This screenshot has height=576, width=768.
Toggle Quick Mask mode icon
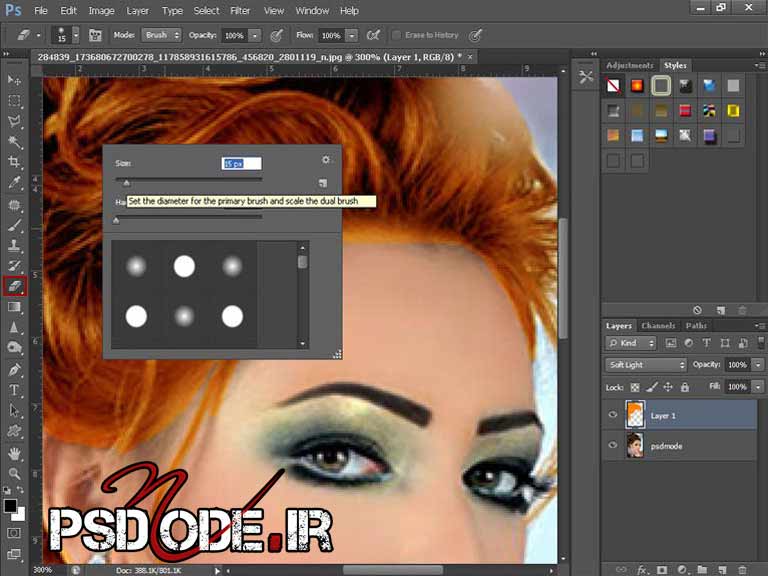14,533
